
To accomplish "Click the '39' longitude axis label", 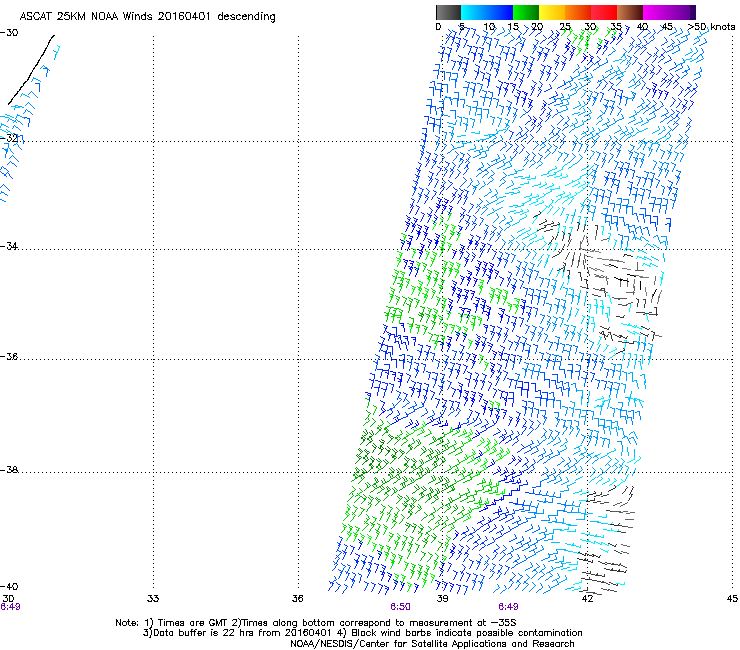I will tap(442, 599).
